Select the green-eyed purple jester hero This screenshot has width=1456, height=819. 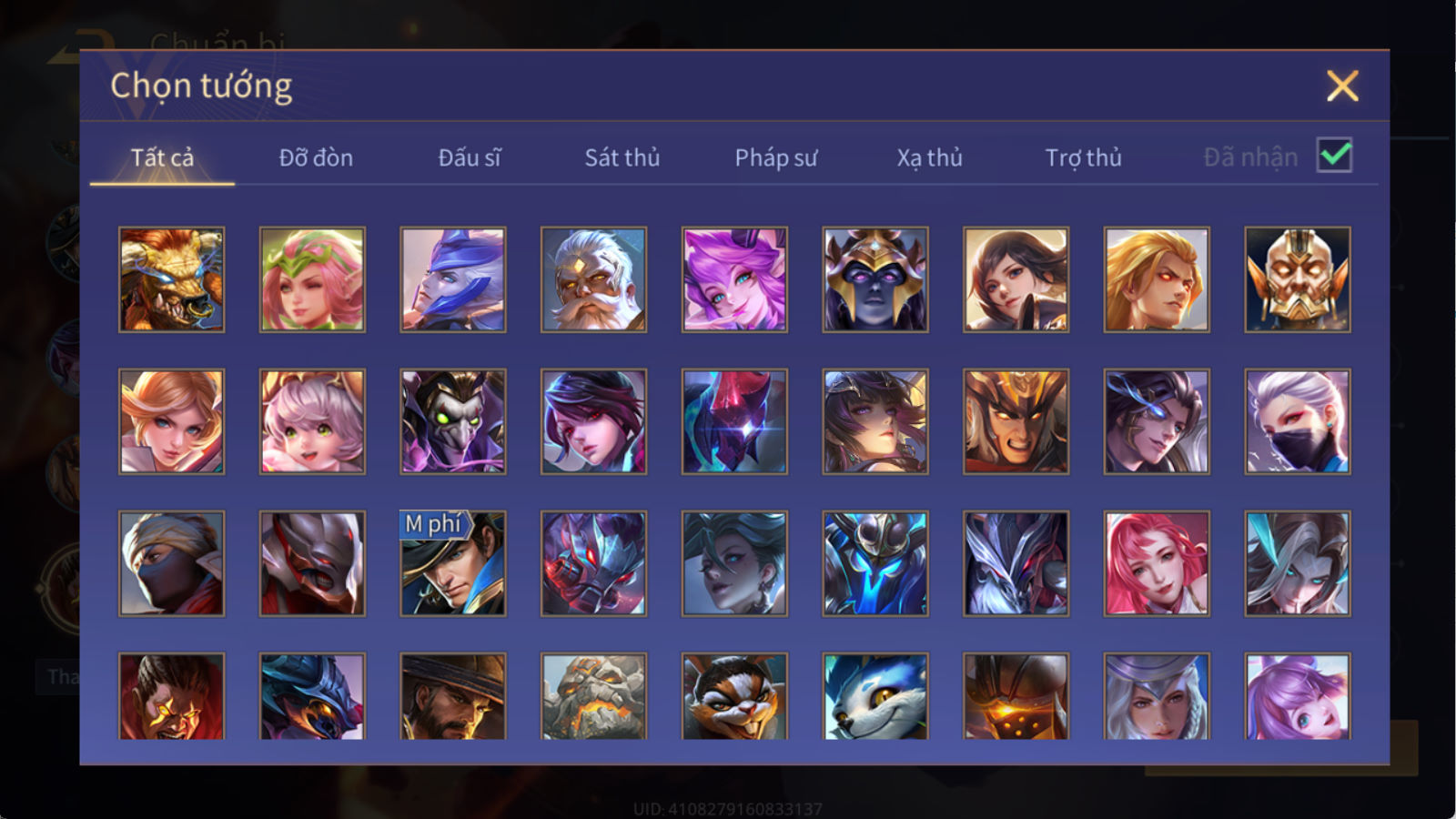click(453, 421)
